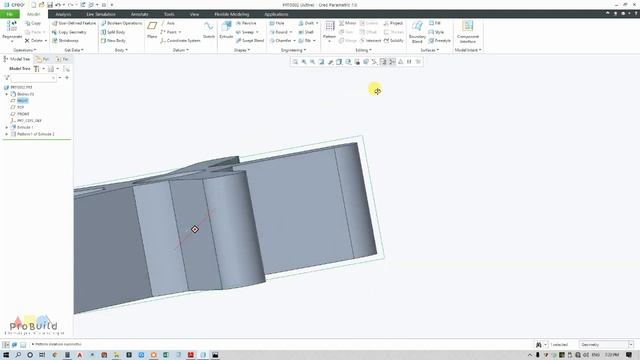Select Swept Blend tool

(250, 40)
